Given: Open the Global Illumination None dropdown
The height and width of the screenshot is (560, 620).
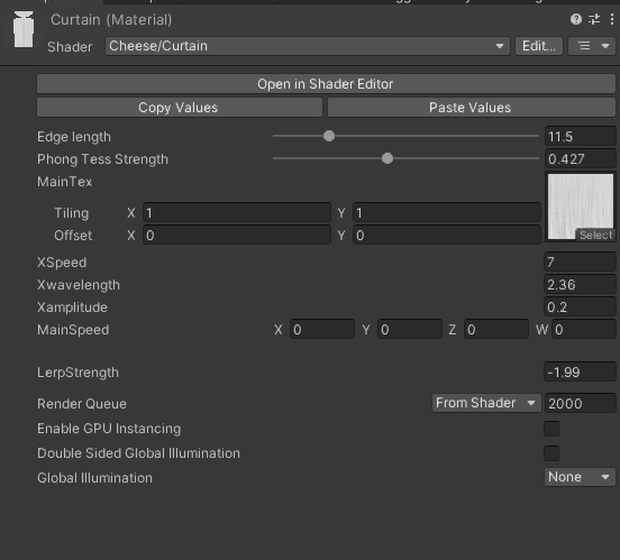Looking at the screenshot, I should (x=579, y=477).
